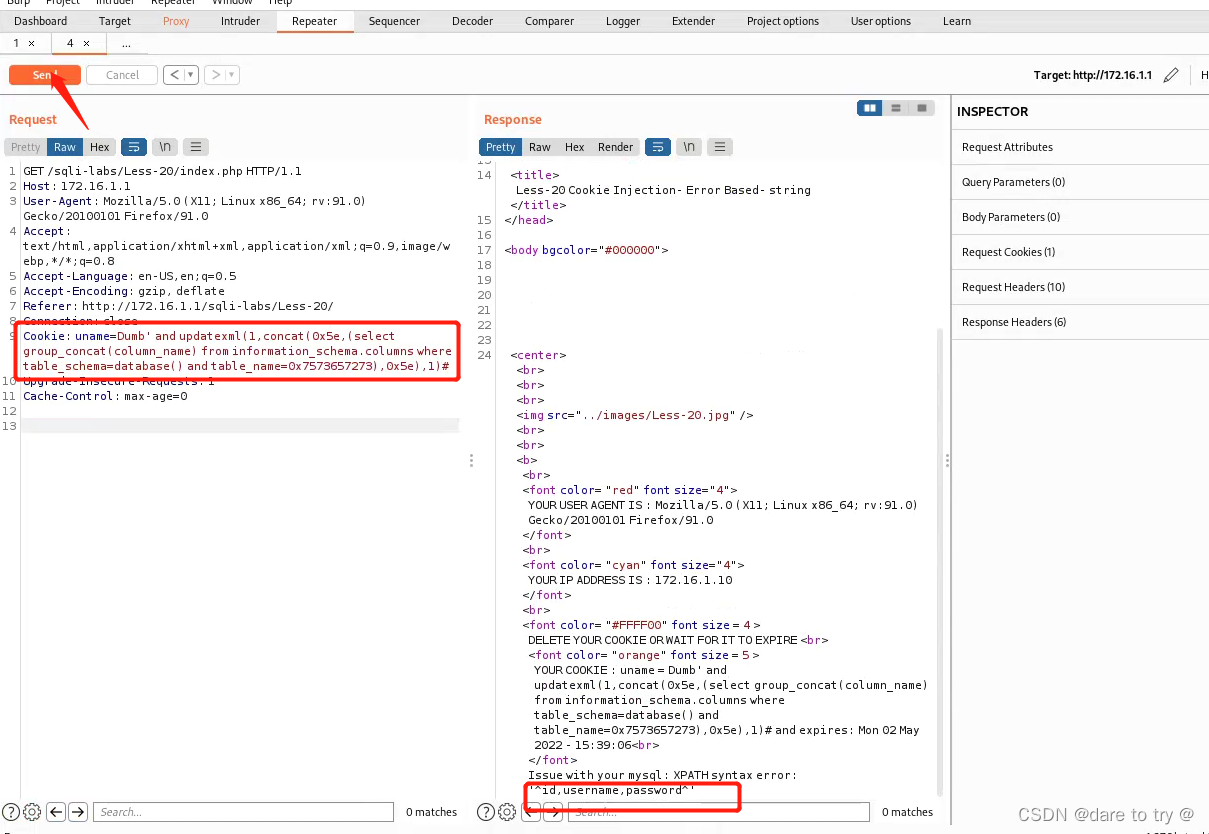1209x834 pixels.
Task: Close Repeater sub-tab 1 with its ×
Action: tap(31, 43)
